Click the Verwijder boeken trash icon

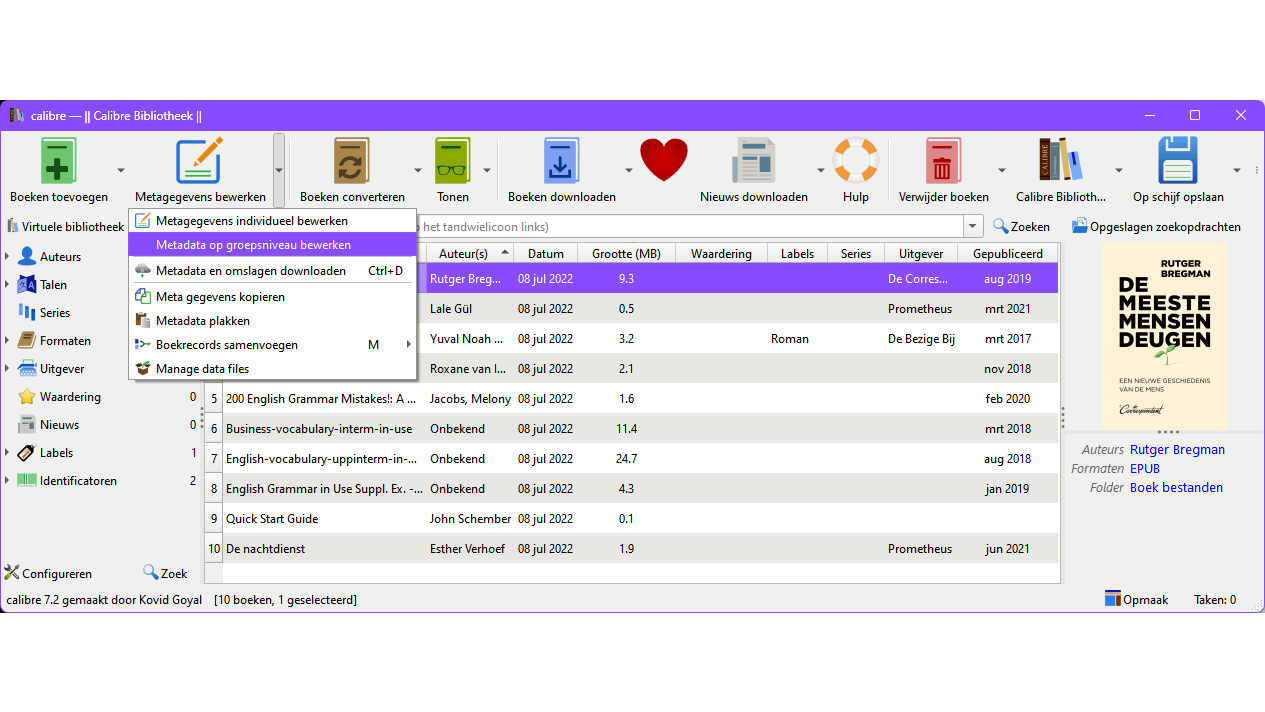[x=943, y=161]
